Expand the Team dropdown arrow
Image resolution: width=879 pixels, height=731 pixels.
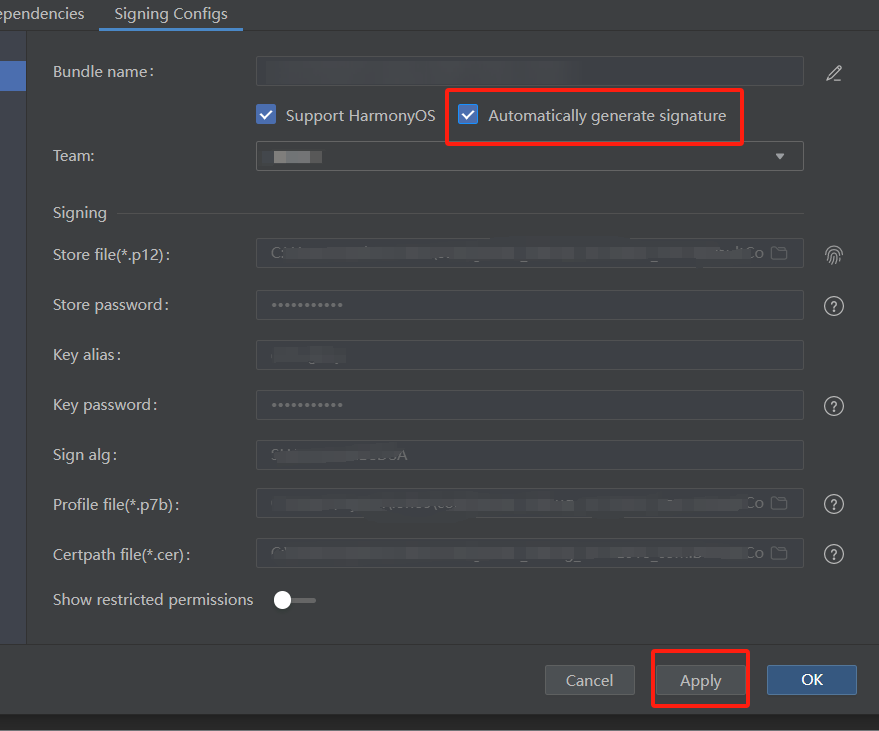coord(780,157)
